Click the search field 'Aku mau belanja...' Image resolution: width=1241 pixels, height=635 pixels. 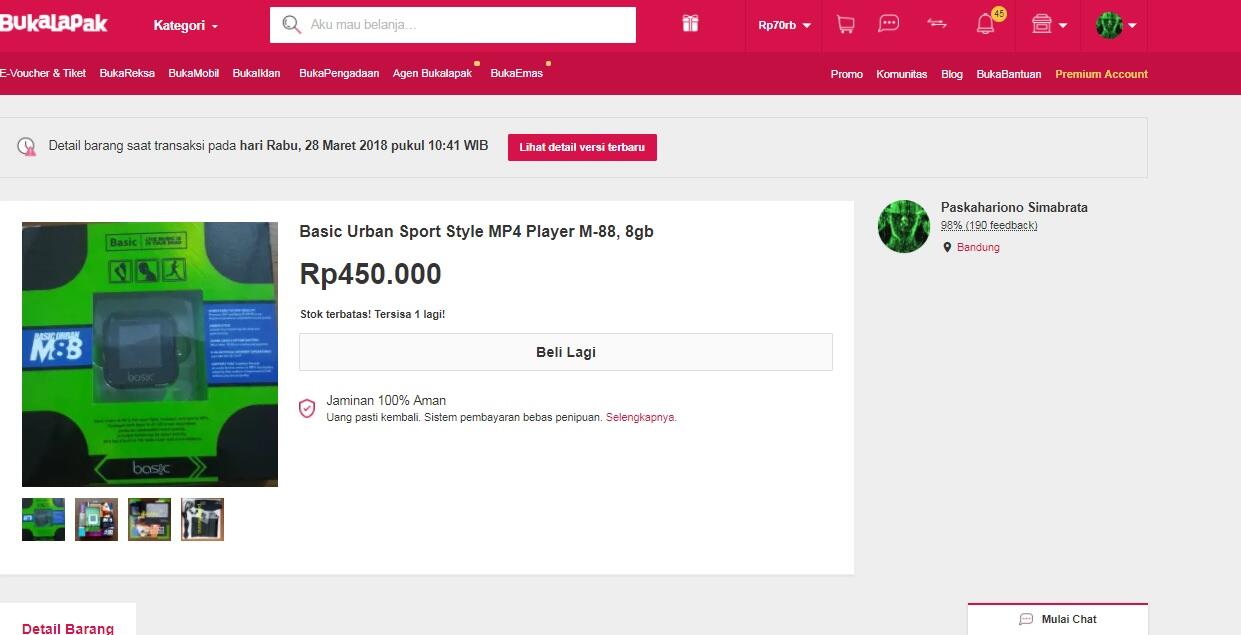point(453,25)
